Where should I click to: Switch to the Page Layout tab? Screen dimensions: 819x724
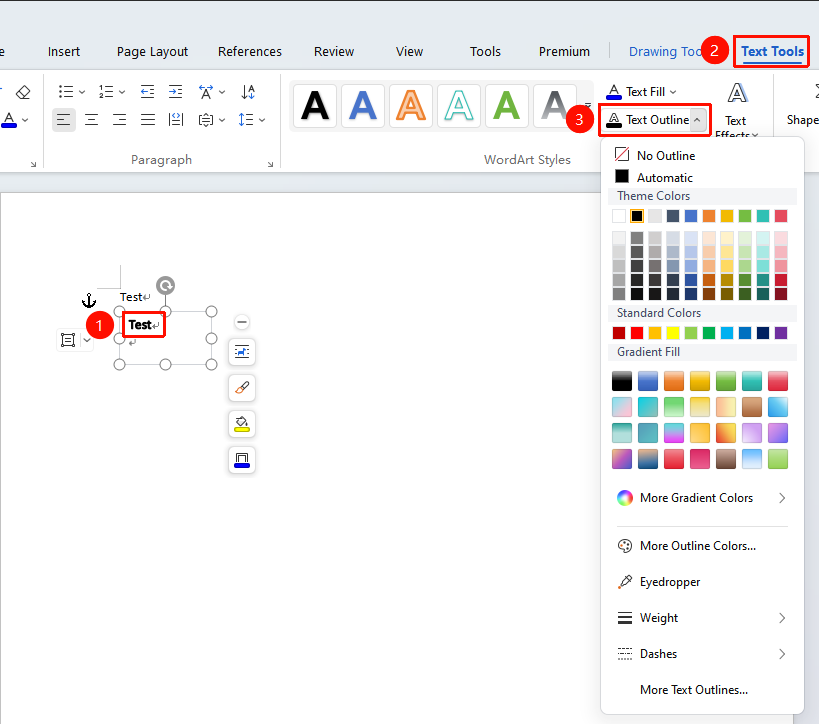[x=152, y=52]
